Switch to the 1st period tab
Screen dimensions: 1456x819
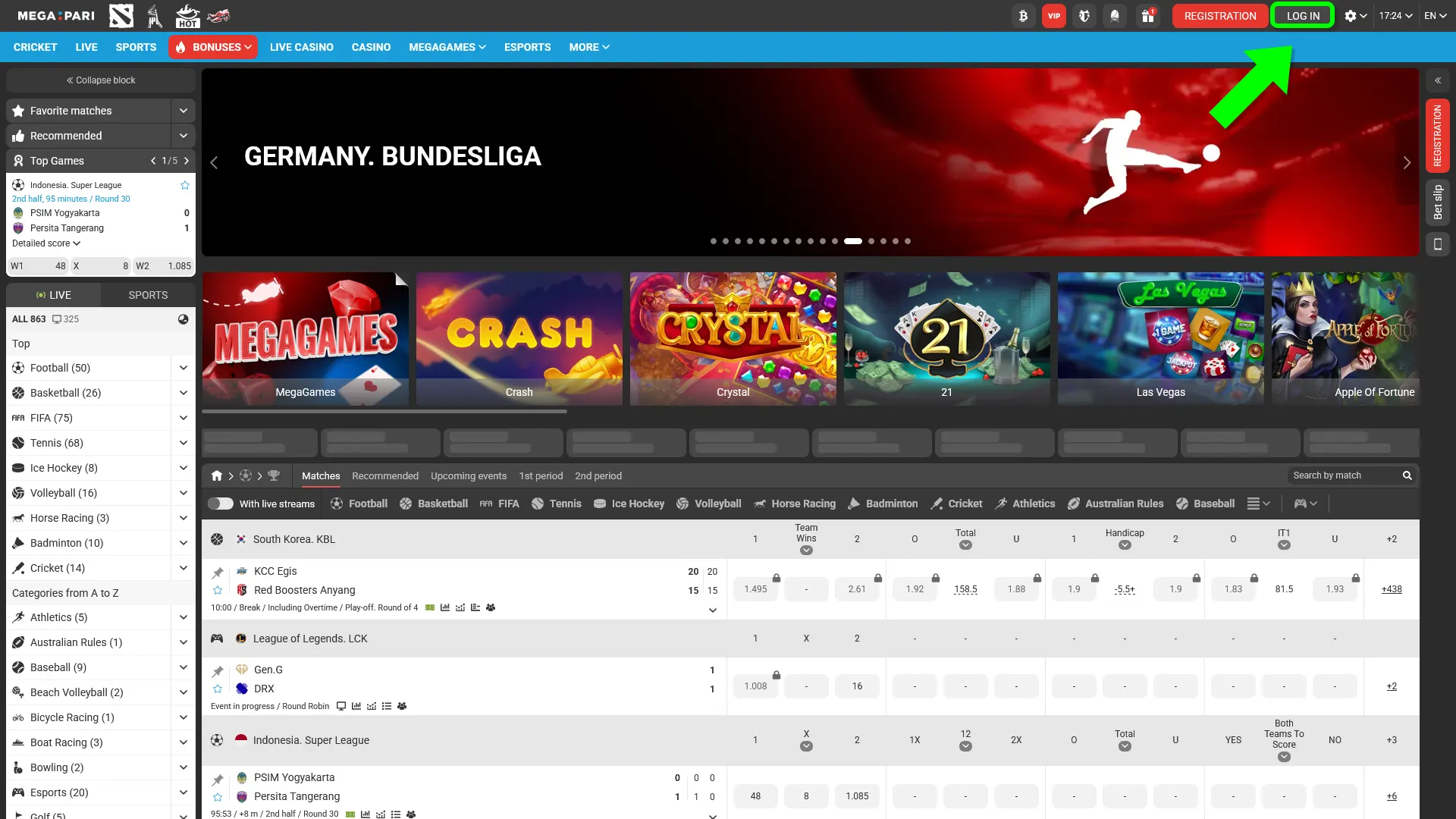pyautogui.click(x=541, y=475)
